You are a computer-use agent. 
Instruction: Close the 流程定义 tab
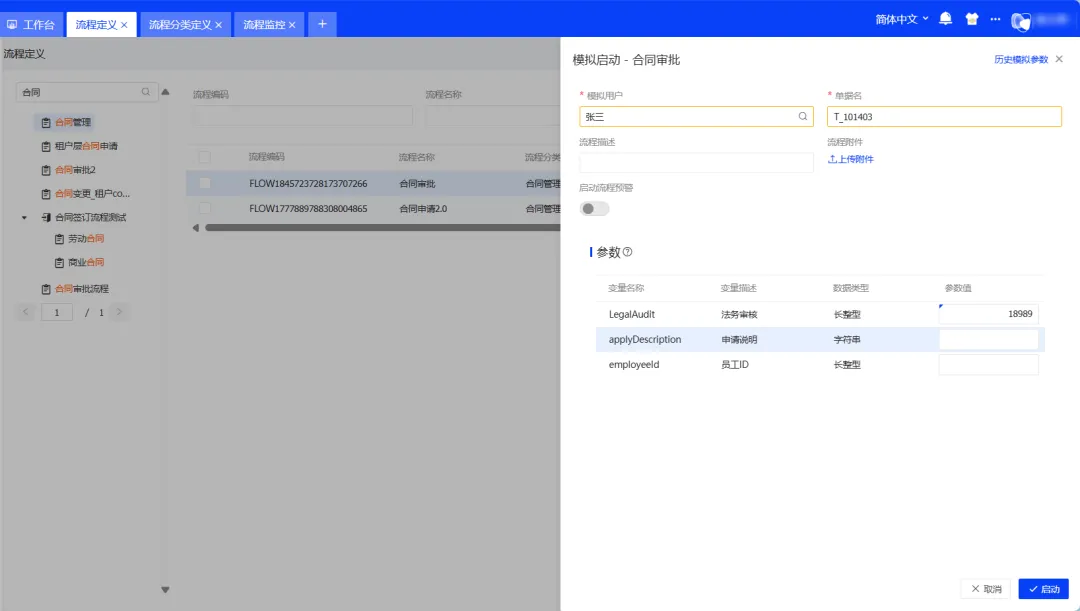coord(124,25)
